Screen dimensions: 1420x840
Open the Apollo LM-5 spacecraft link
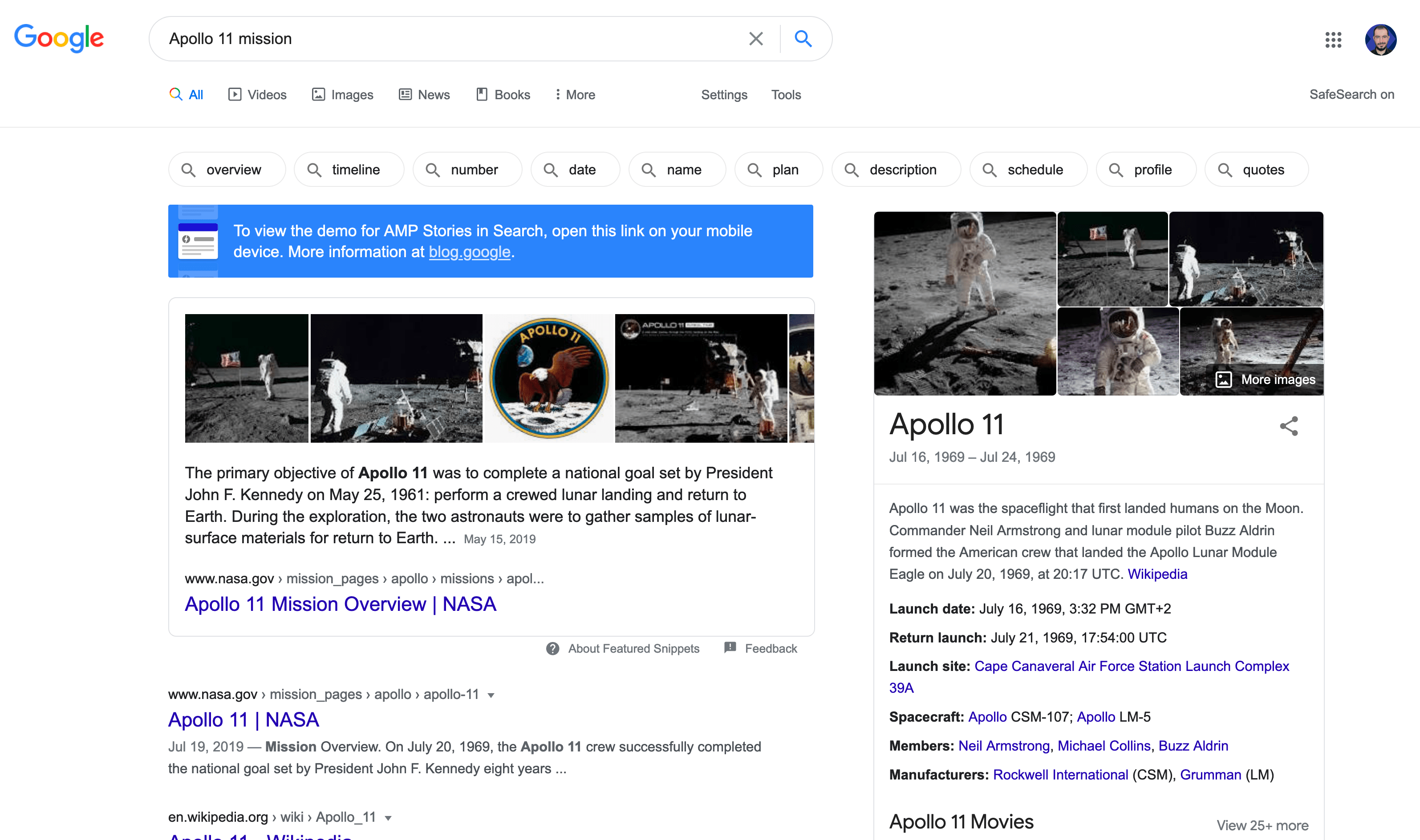(1095, 717)
